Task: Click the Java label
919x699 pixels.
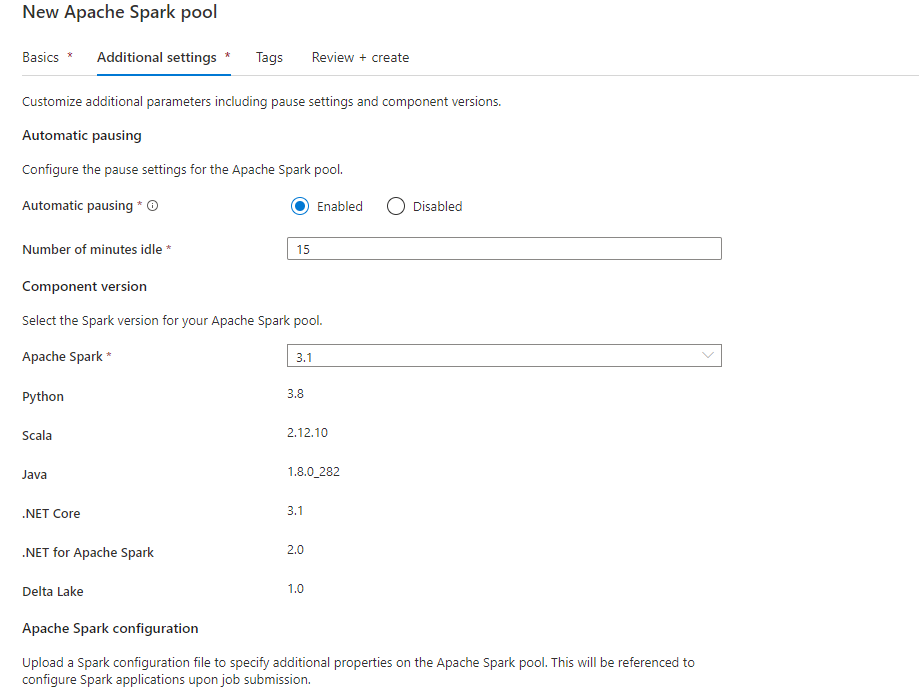Action: tap(35, 475)
